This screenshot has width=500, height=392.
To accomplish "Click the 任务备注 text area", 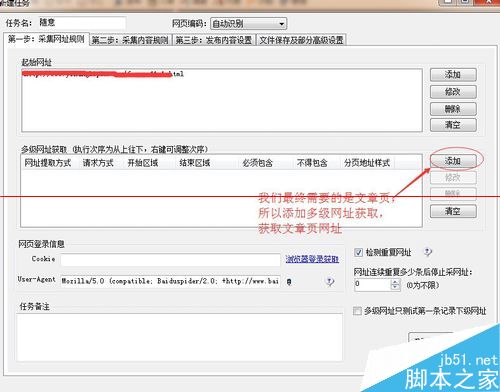I will 180,337.
